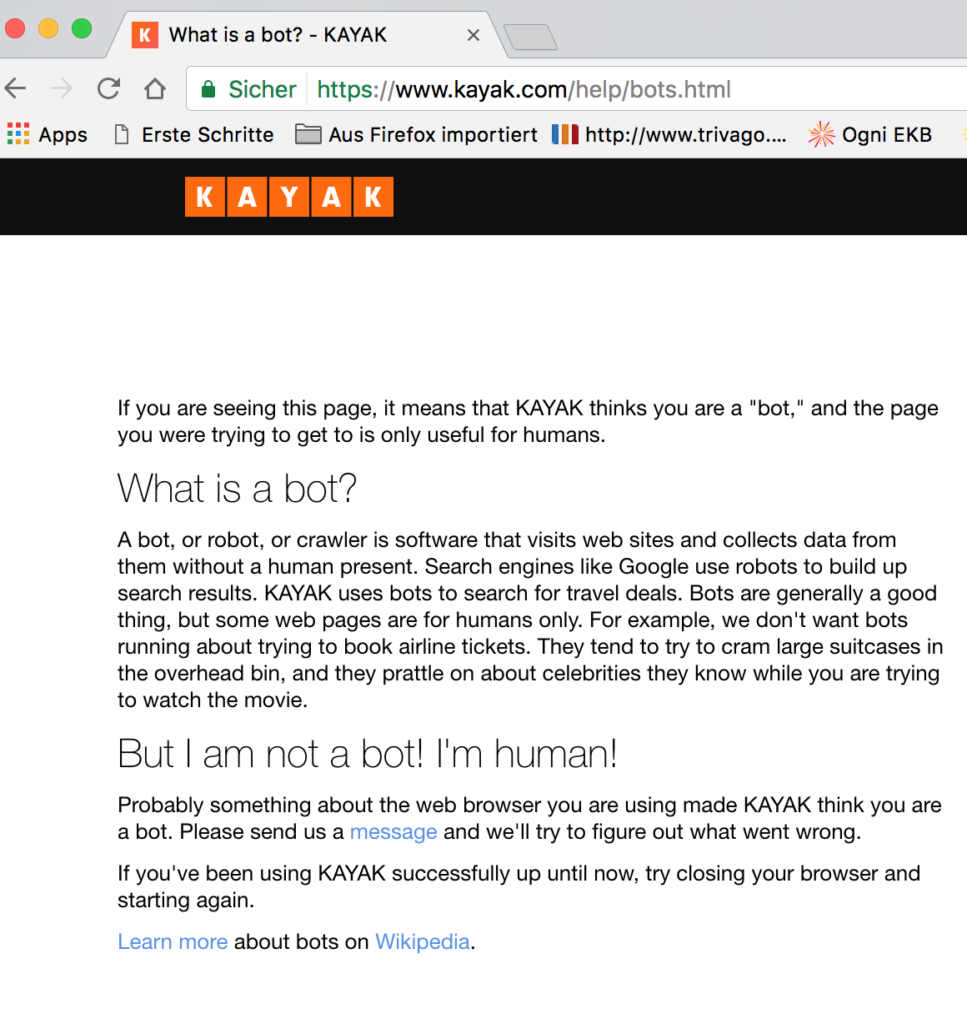Click the KAYAK logo in the header
This screenshot has width=967, height=1024.
click(x=289, y=197)
